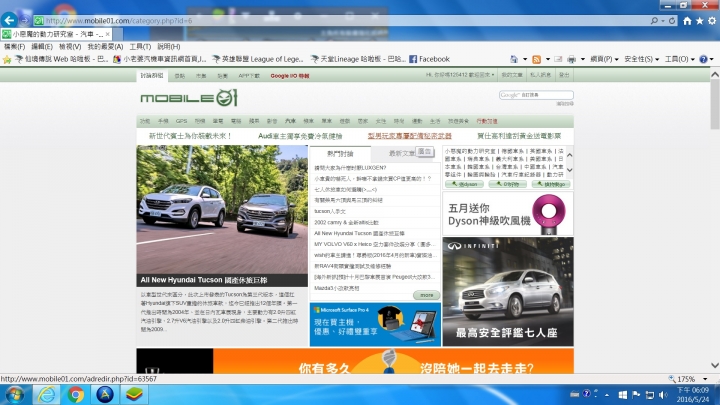The image size is (720, 405).
Task: Open the Hyundai Tucson article photo
Action: click(222, 210)
